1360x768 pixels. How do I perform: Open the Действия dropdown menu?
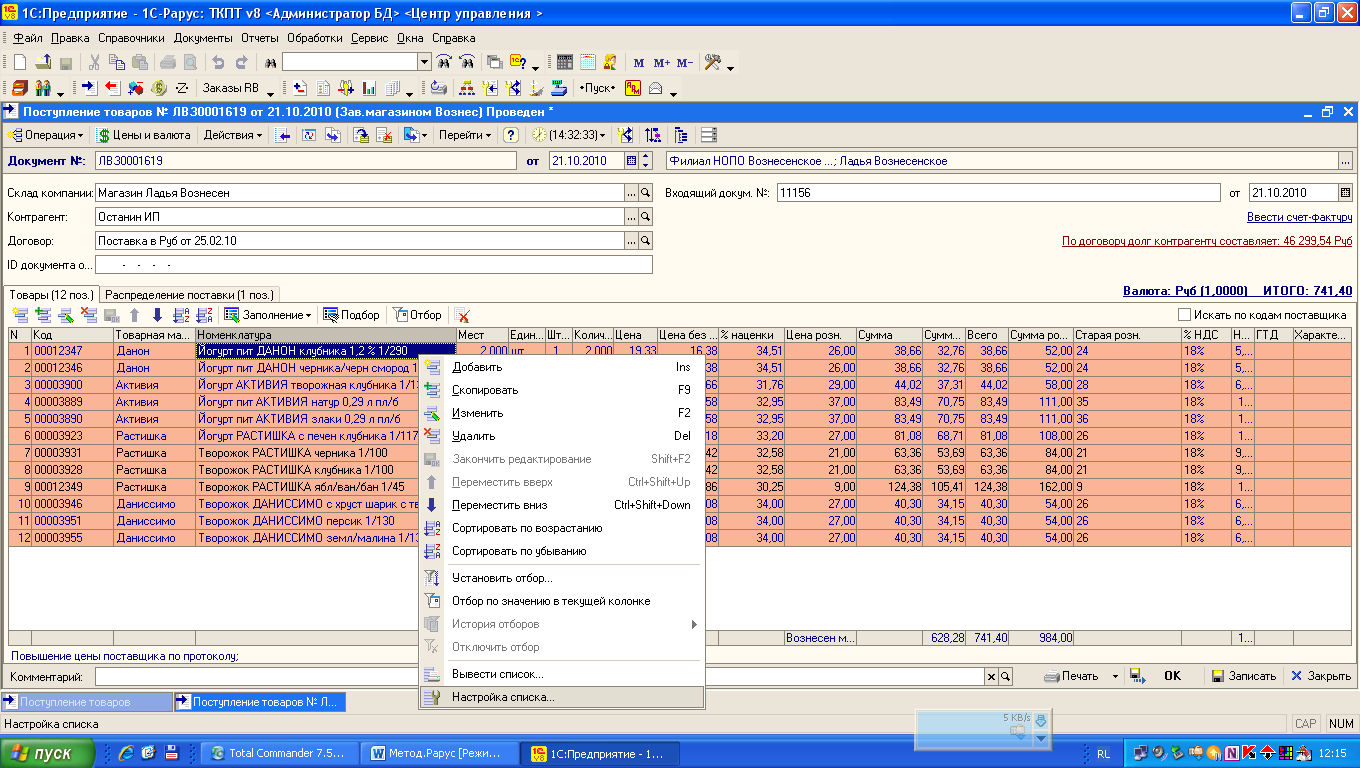tap(233, 135)
